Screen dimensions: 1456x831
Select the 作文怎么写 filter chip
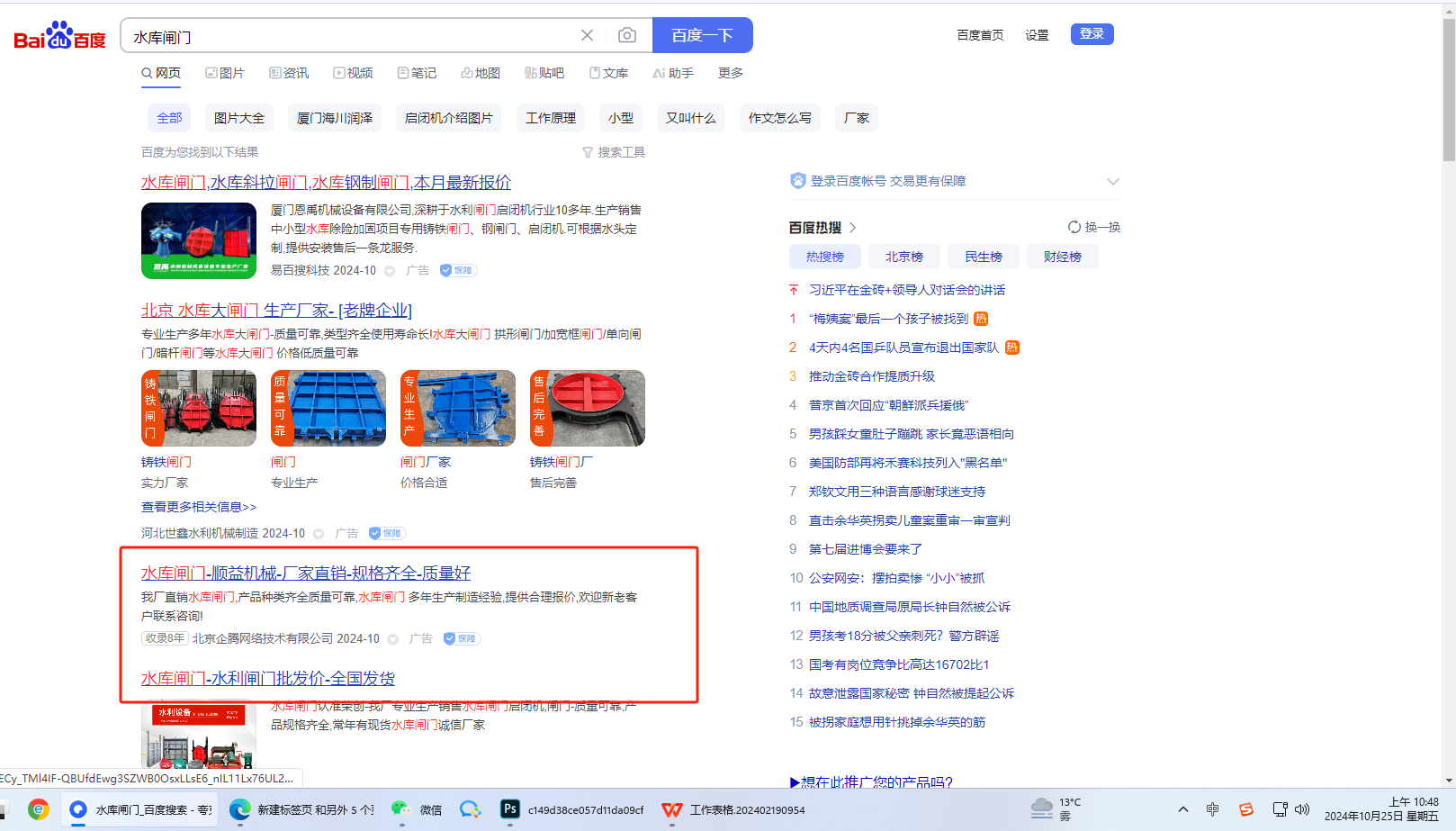(x=780, y=118)
